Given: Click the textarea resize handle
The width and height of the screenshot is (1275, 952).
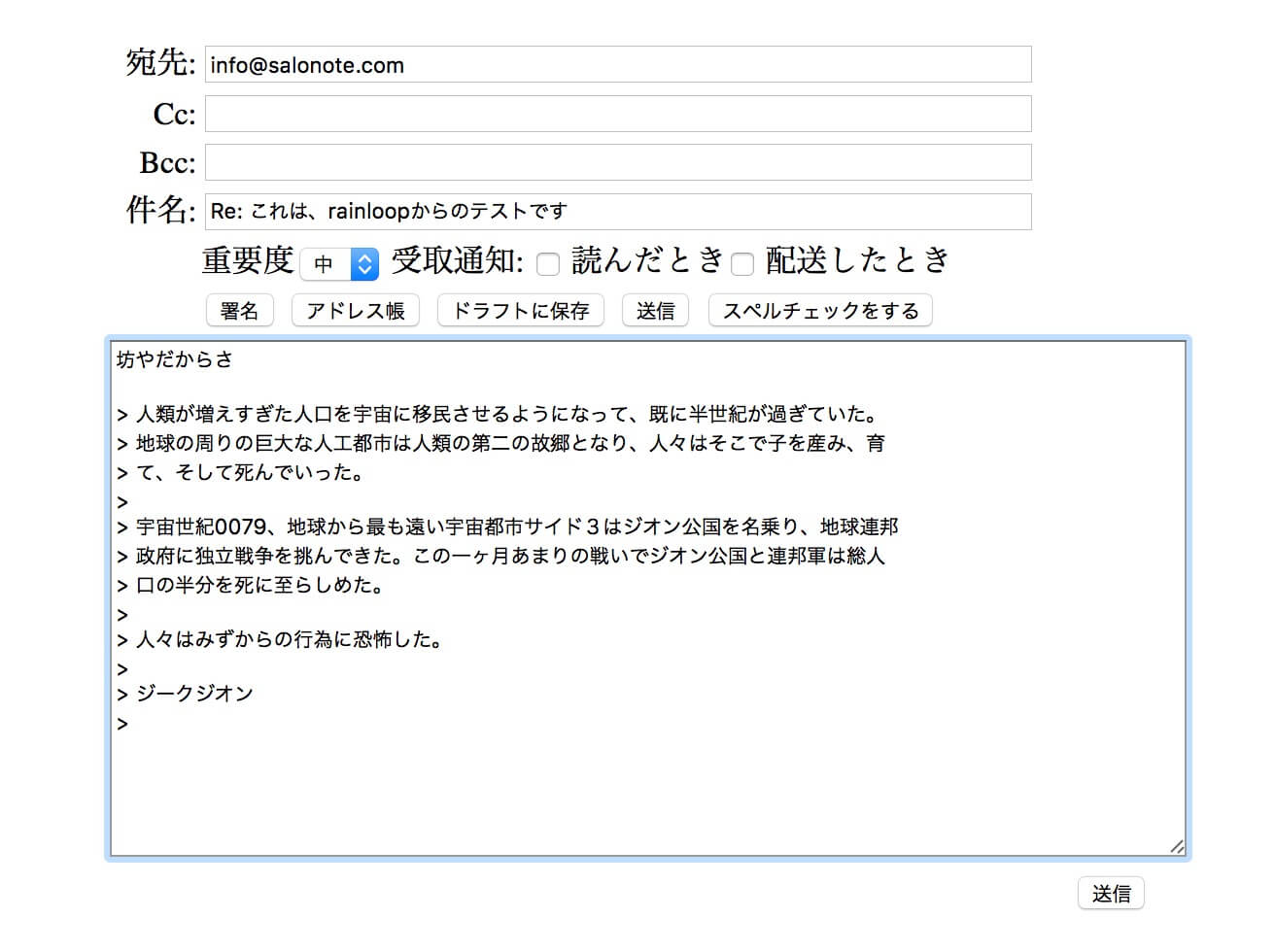Looking at the screenshot, I should (x=1177, y=847).
